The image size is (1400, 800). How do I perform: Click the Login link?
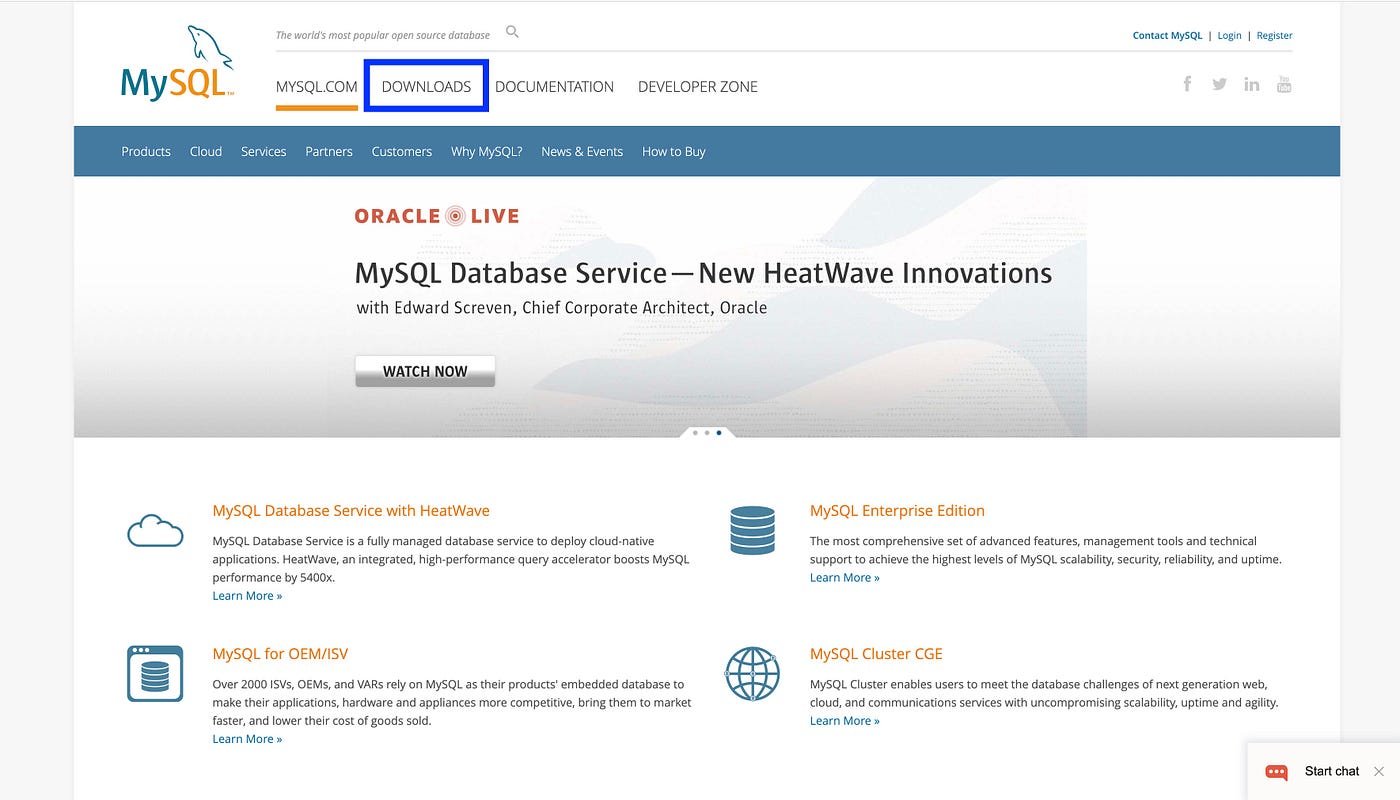click(x=1229, y=36)
